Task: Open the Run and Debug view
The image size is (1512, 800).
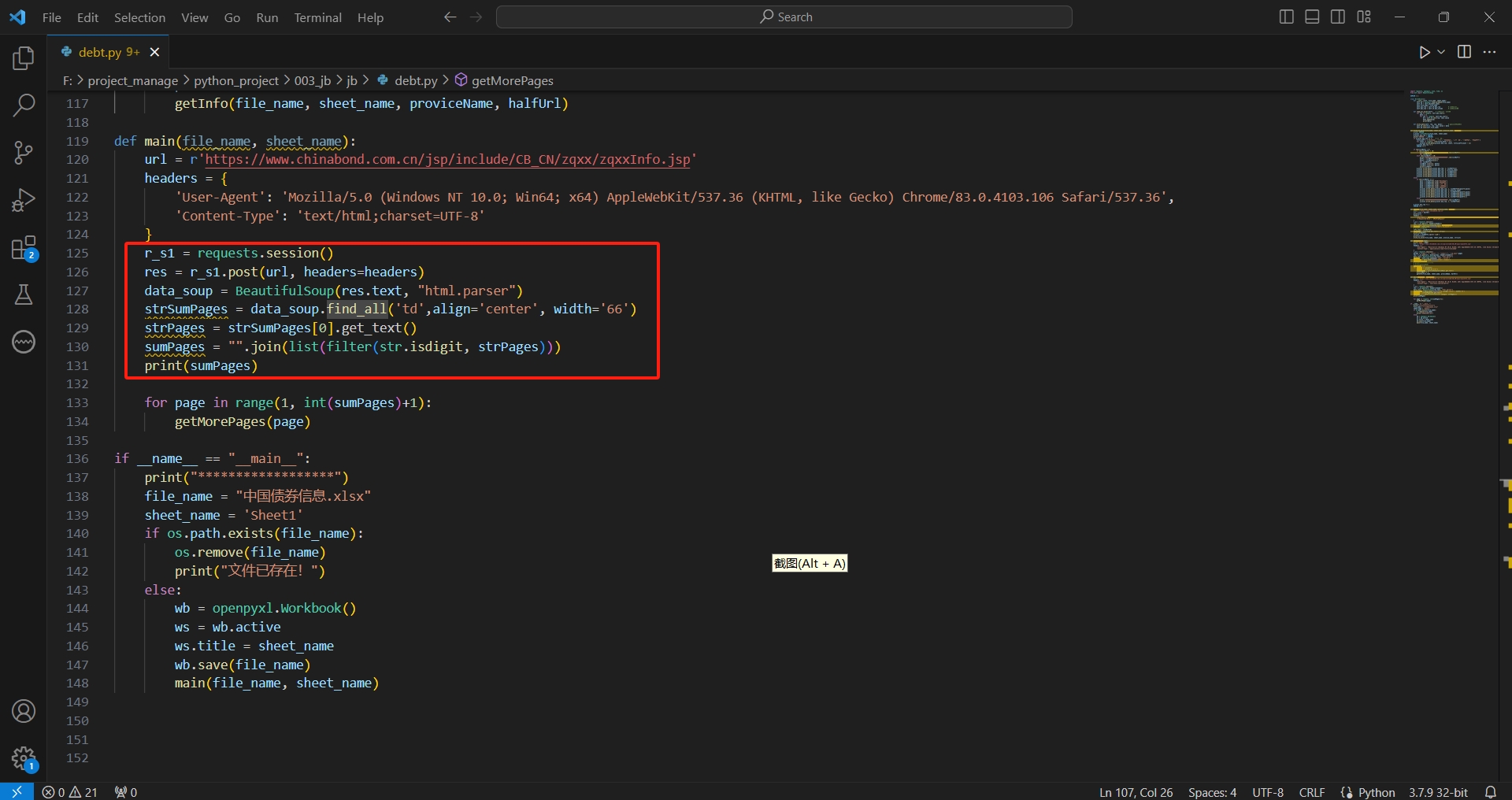Action: coord(24,200)
